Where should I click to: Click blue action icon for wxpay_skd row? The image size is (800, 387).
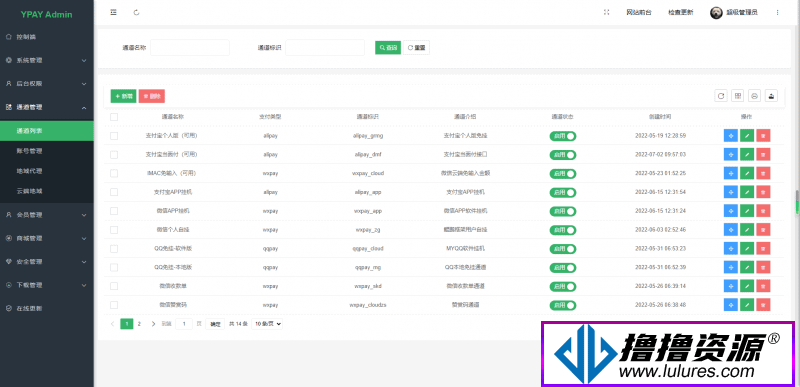tap(731, 286)
